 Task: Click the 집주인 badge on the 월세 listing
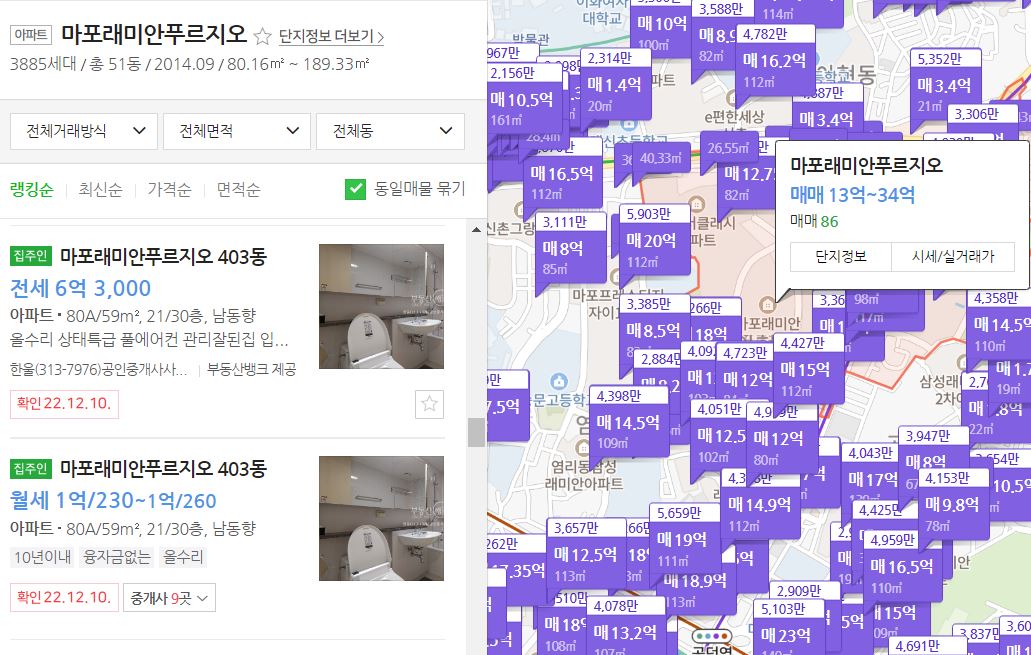(x=30, y=468)
